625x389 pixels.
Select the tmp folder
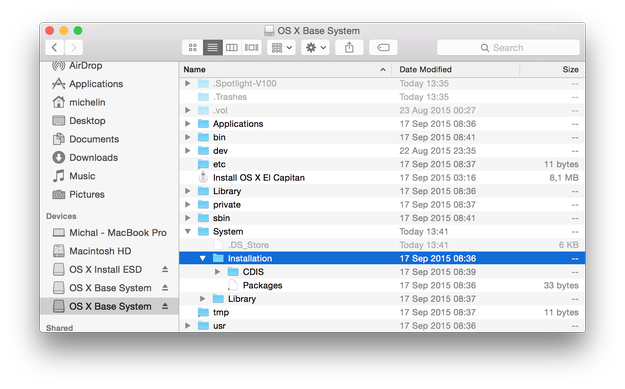tap(382, 312)
